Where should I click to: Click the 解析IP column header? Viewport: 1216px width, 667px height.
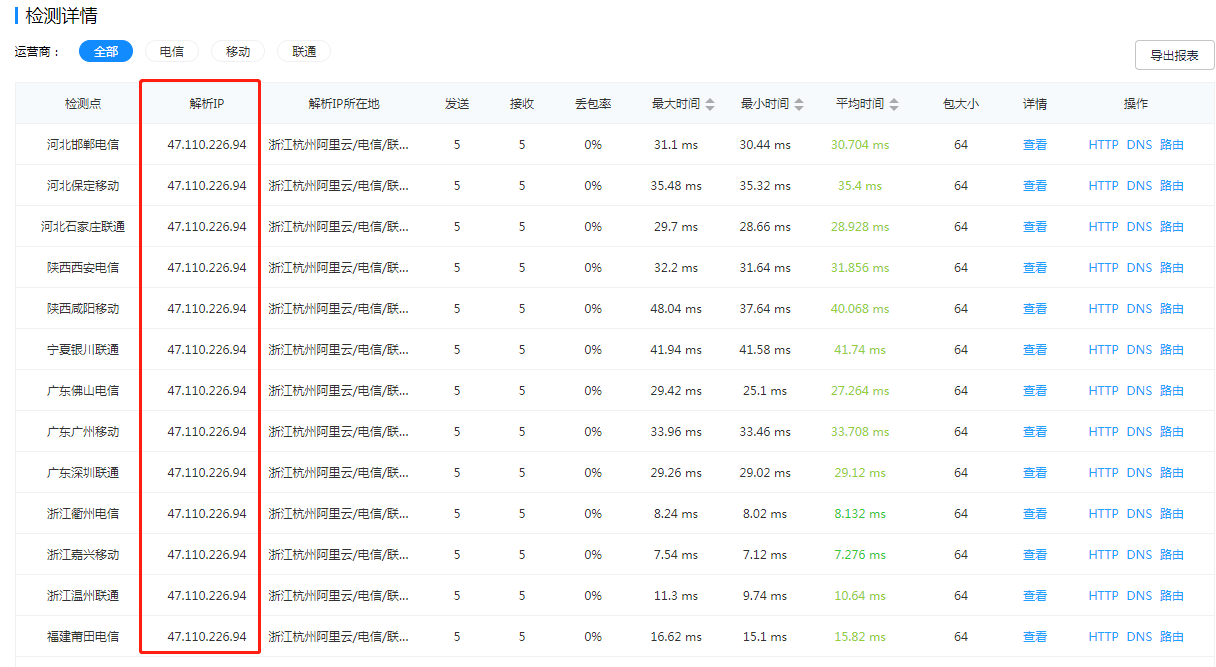click(207, 104)
